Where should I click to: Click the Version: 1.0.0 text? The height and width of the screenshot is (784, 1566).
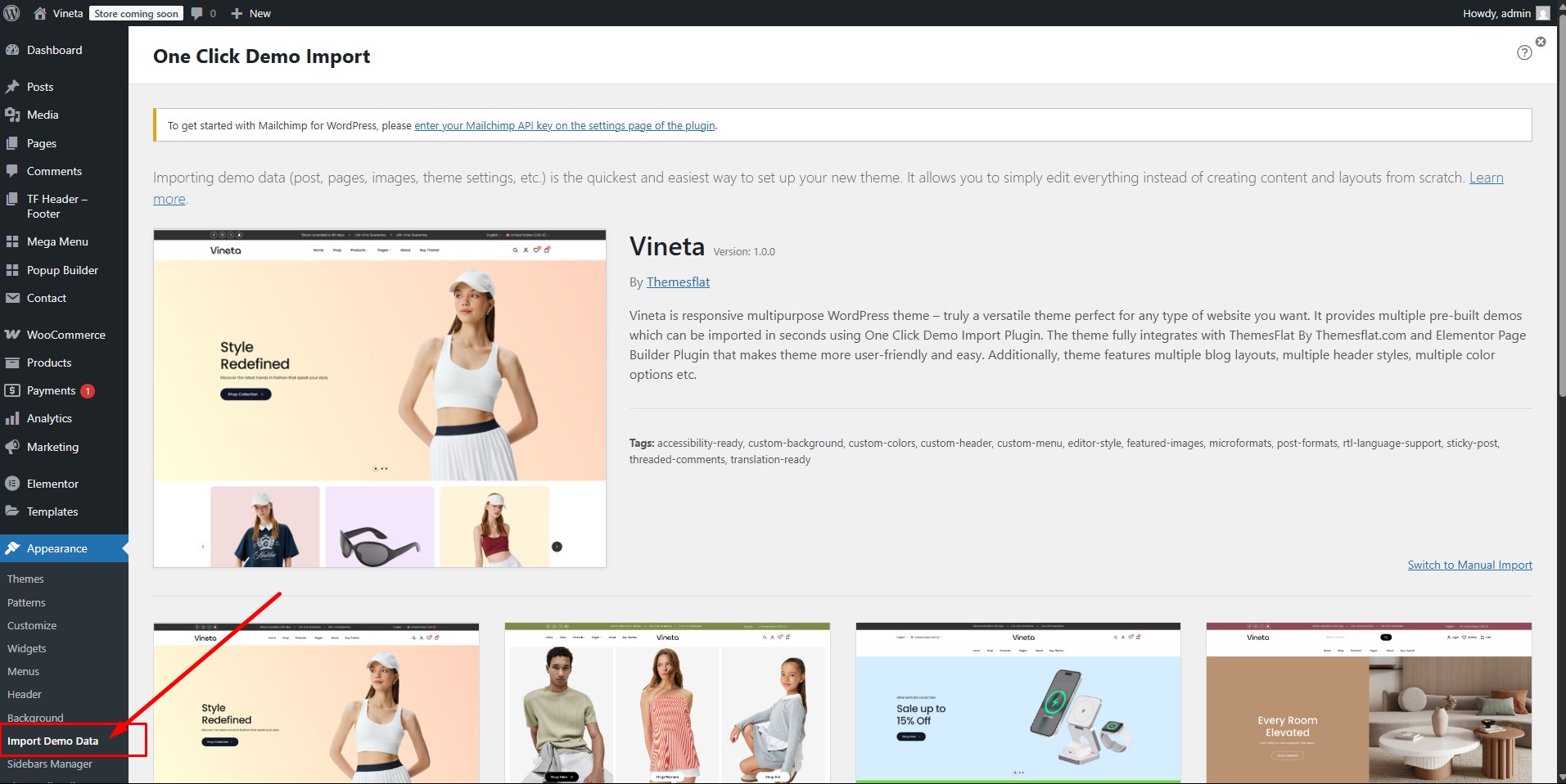point(744,251)
